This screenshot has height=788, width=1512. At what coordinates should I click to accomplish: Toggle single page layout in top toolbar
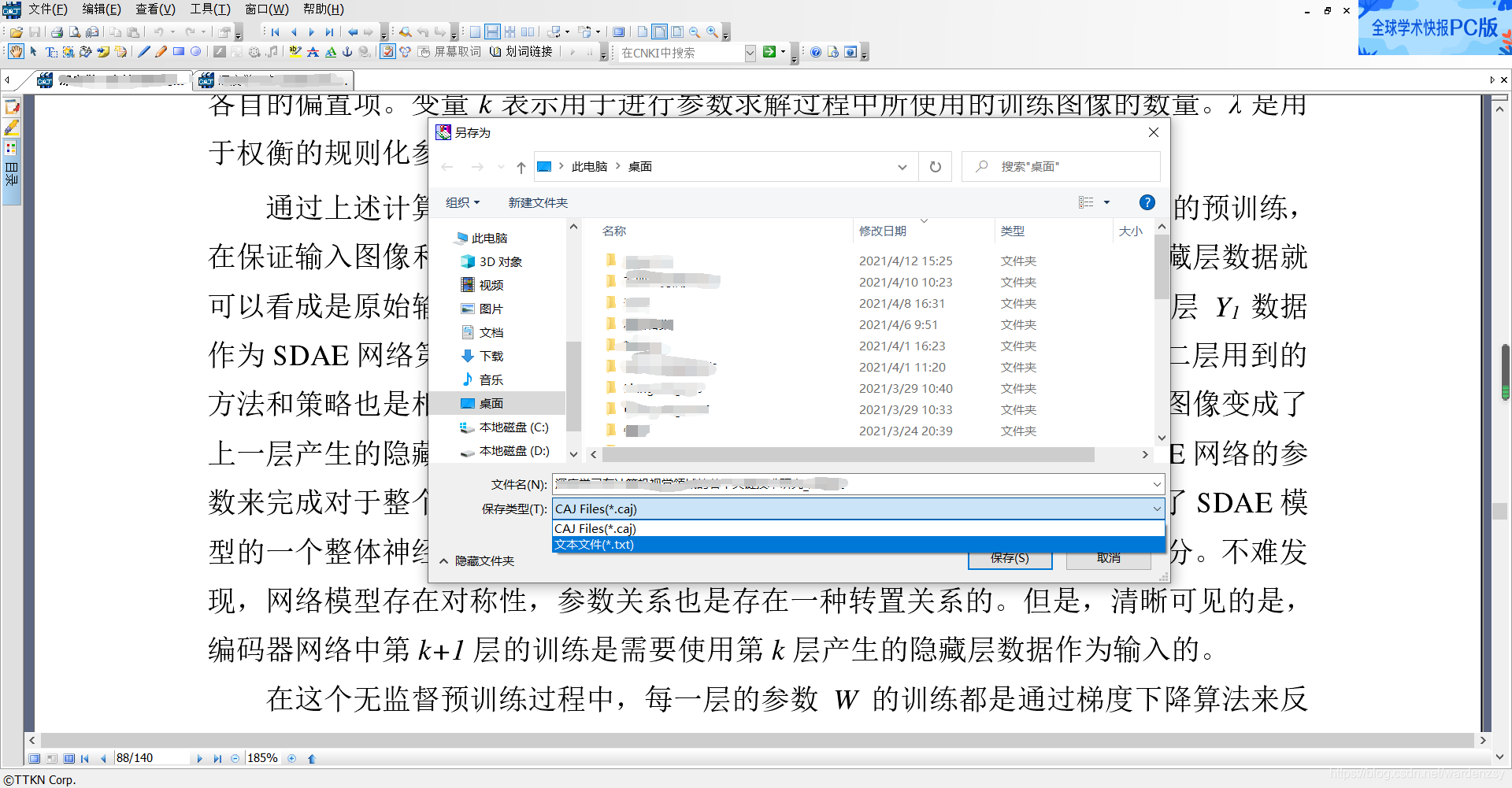point(475,32)
